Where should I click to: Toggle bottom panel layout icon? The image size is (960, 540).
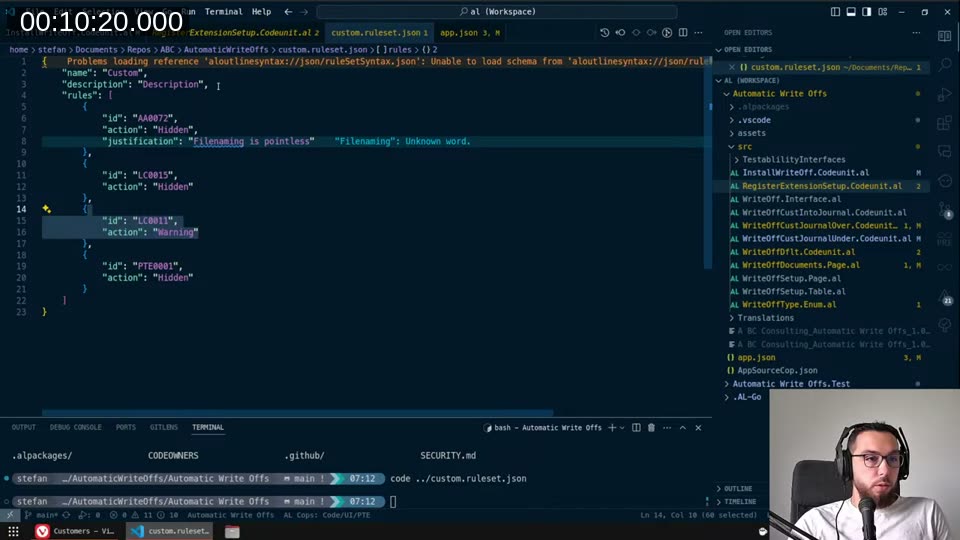click(x=851, y=12)
